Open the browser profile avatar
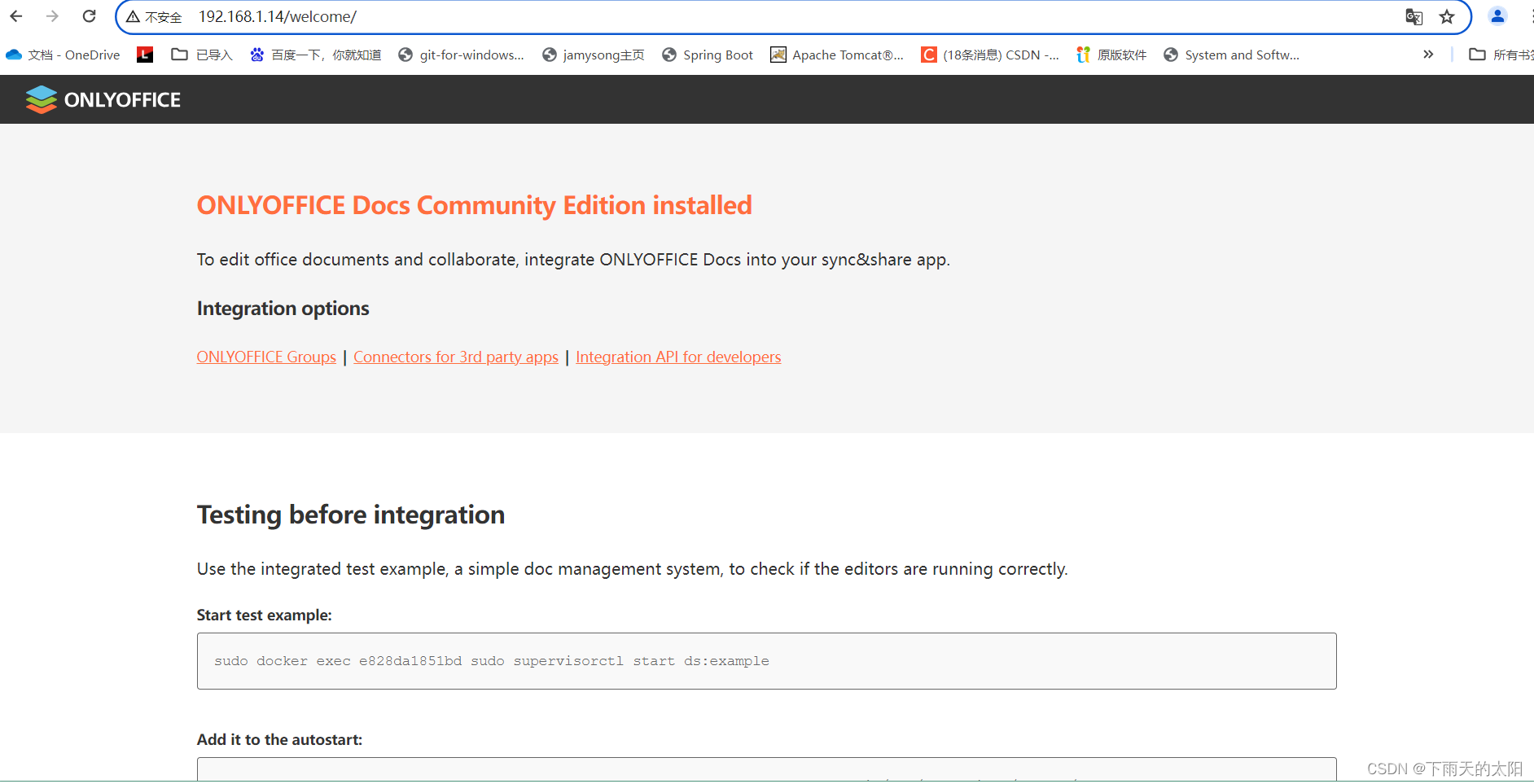Screen dimensions: 1534x784 click(x=1497, y=16)
